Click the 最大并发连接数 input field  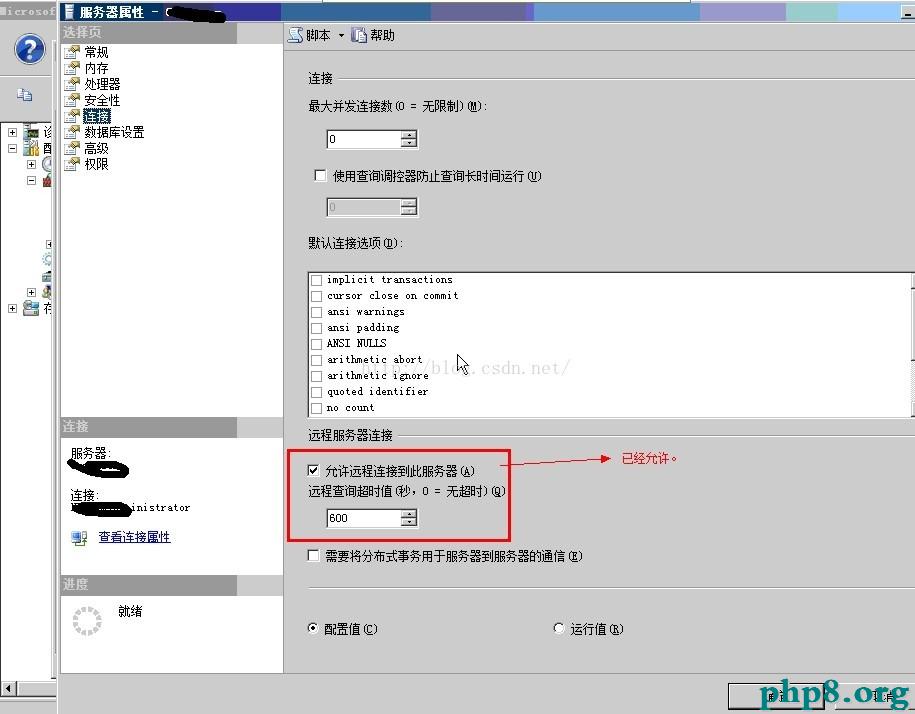click(x=364, y=139)
